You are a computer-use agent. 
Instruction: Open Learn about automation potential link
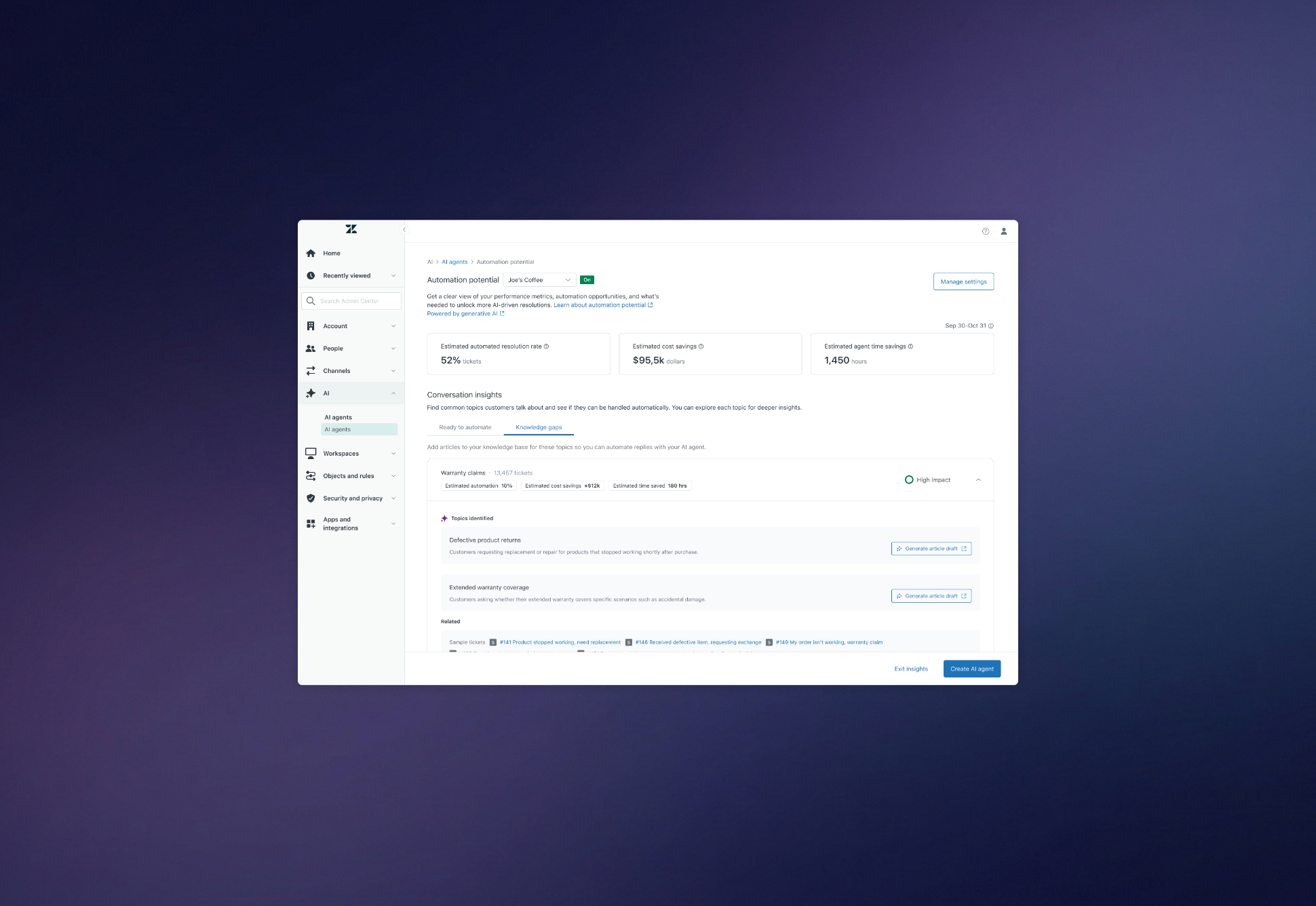pyautogui.click(x=600, y=305)
